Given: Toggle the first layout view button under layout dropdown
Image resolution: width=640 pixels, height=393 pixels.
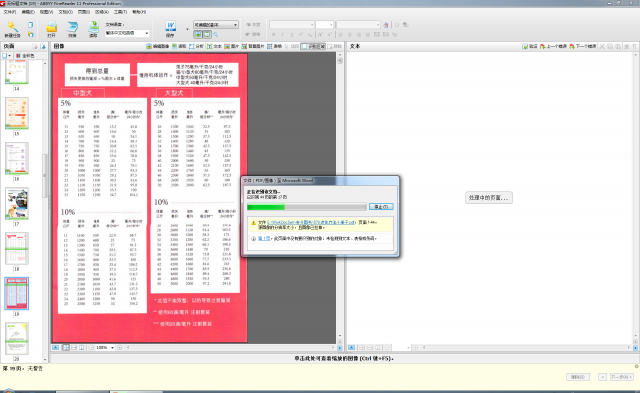Looking at the screenshot, I should pos(198,35).
